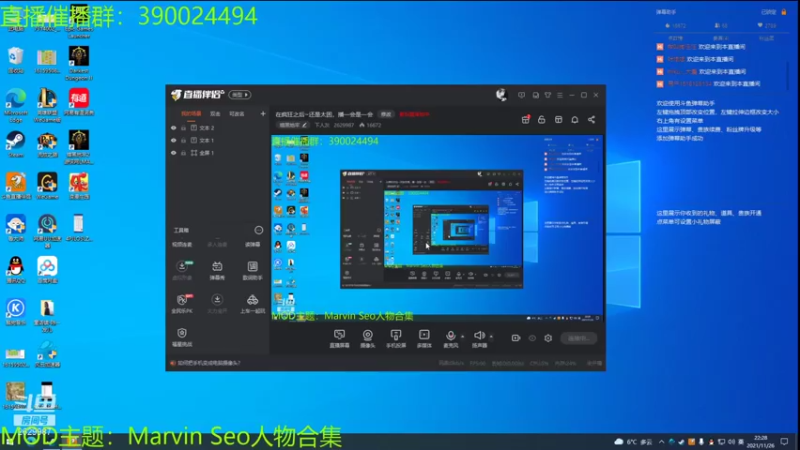Open stream settings gear beside start button
Screen dimensions: 800x450
coord(548,338)
